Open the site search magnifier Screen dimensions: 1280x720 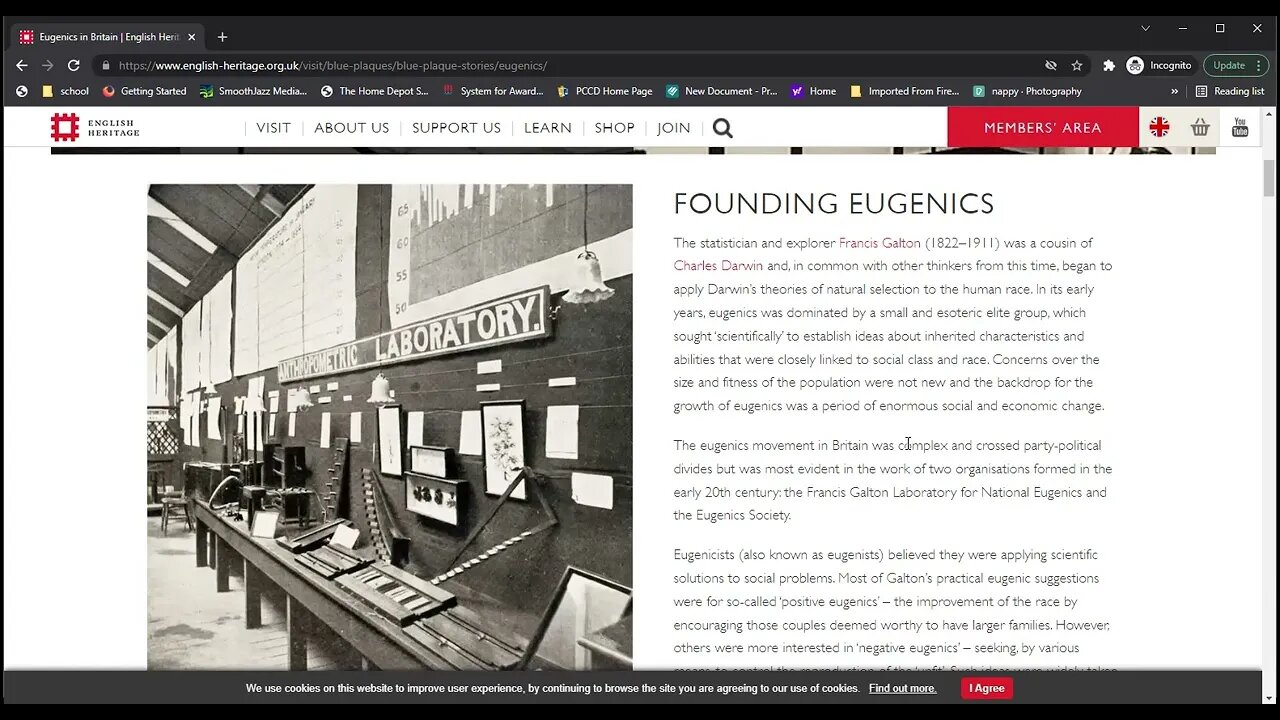tap(723, 128)
